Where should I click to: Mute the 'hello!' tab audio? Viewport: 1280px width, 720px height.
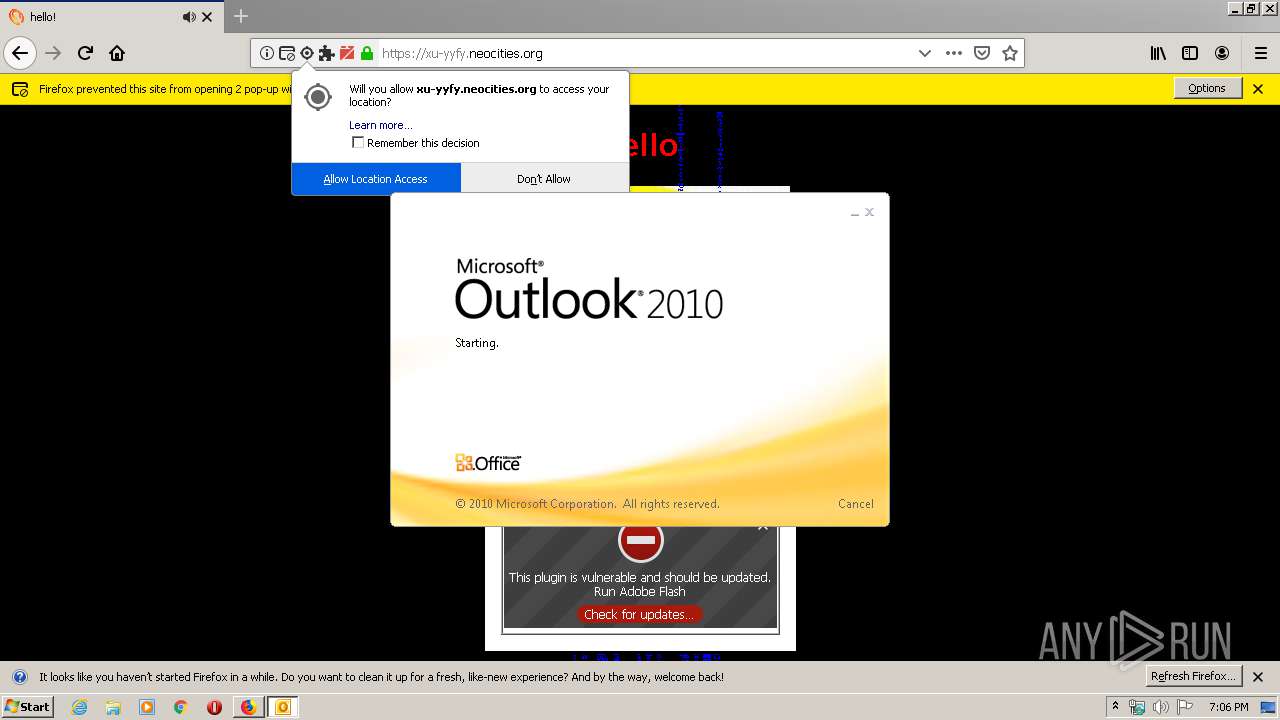189,17
